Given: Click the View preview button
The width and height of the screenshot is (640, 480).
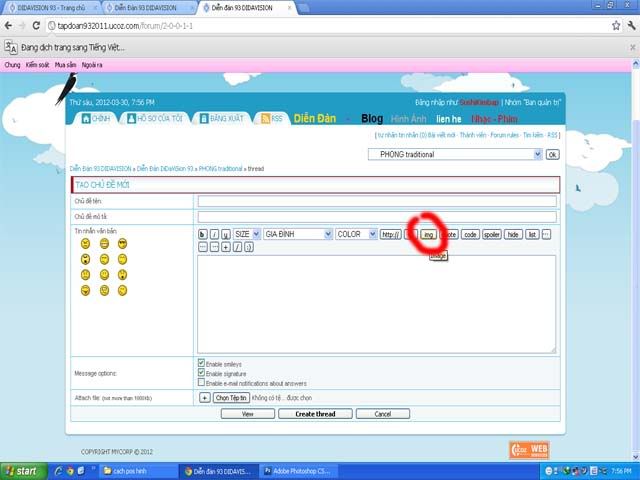Looking at the screenshot, I should [x=248, y=414].
